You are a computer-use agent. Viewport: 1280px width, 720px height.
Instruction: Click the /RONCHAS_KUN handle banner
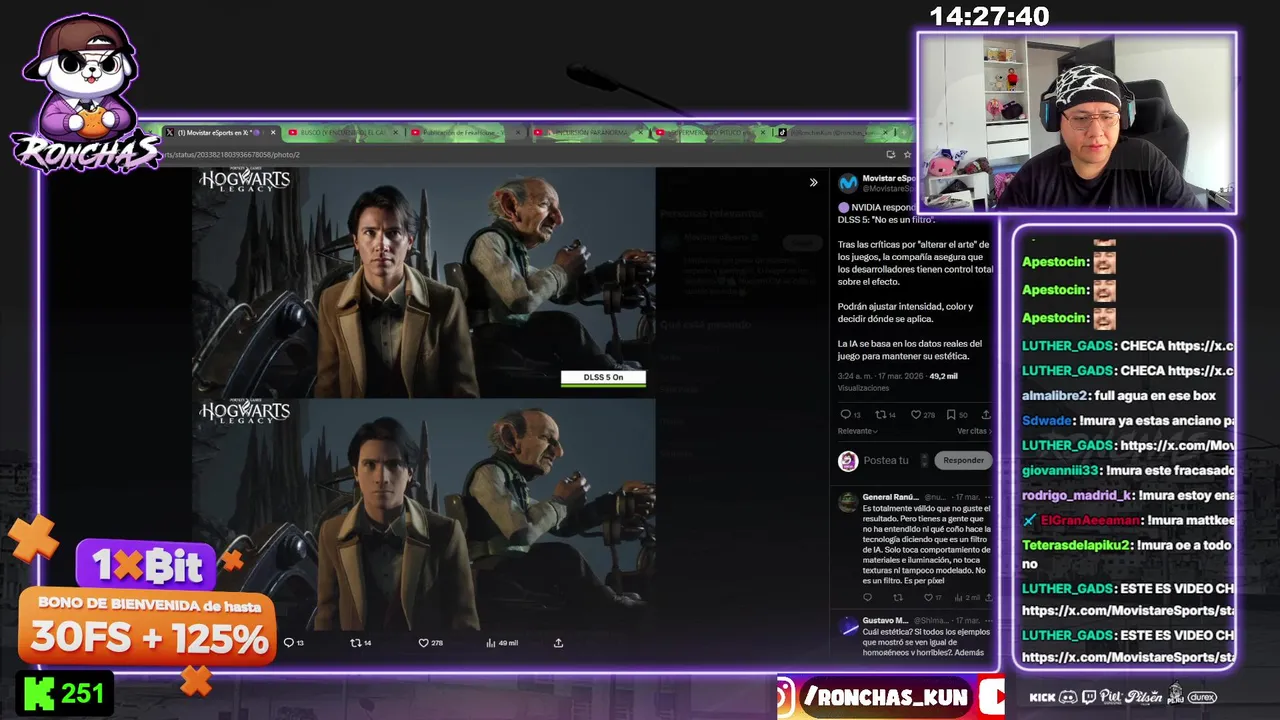886,697
